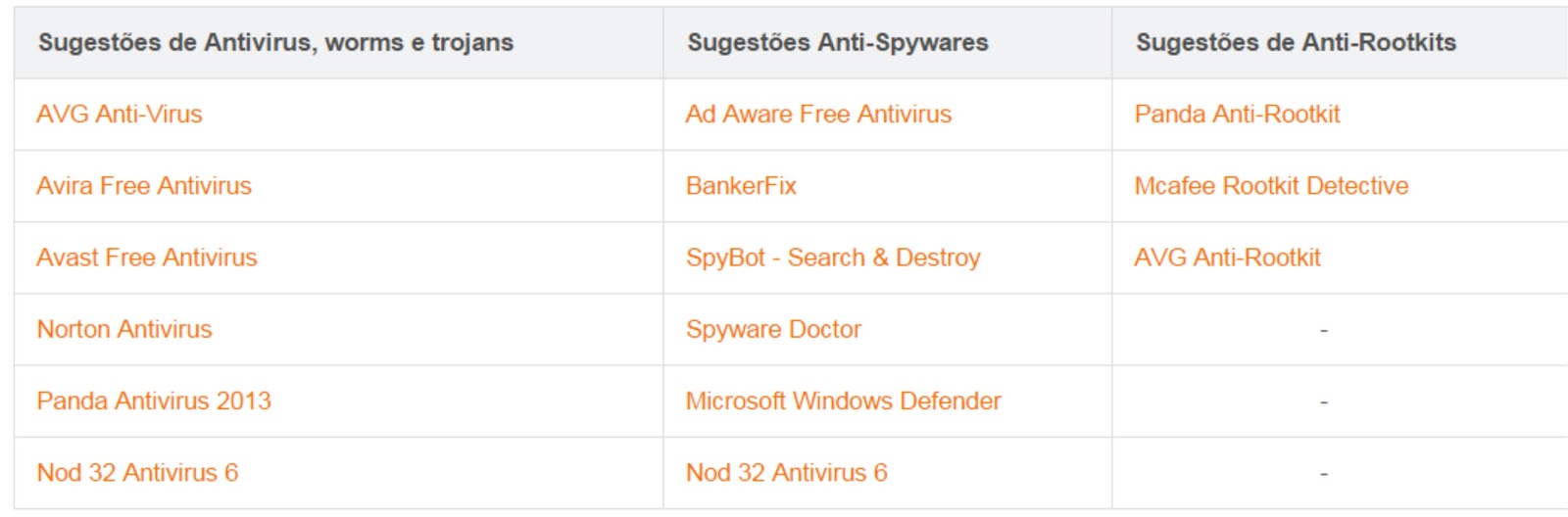Screen dimensions: 1568x517
Task: Click Nod 32 Antivirus 6 in Antivirus column
Action: [x=137, y=472]
